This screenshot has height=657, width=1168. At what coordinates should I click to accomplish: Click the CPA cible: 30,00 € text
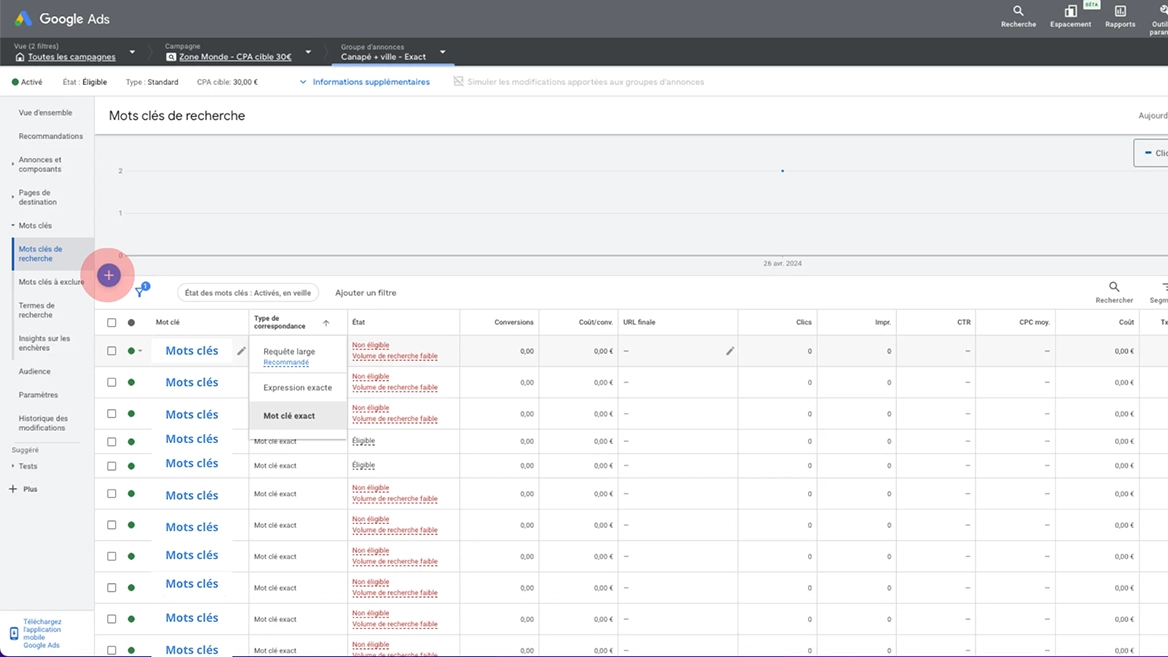click(227, 82)
